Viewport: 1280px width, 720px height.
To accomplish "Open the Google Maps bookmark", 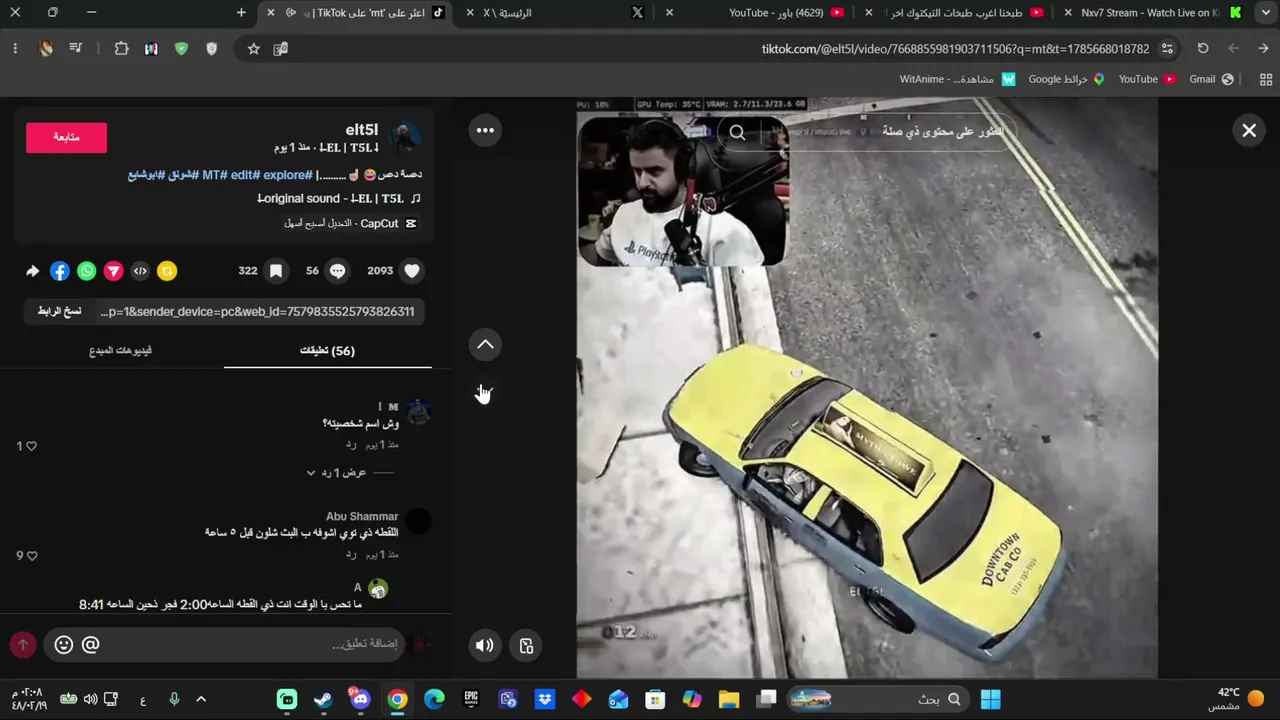I will click(x=1066, y=79).
